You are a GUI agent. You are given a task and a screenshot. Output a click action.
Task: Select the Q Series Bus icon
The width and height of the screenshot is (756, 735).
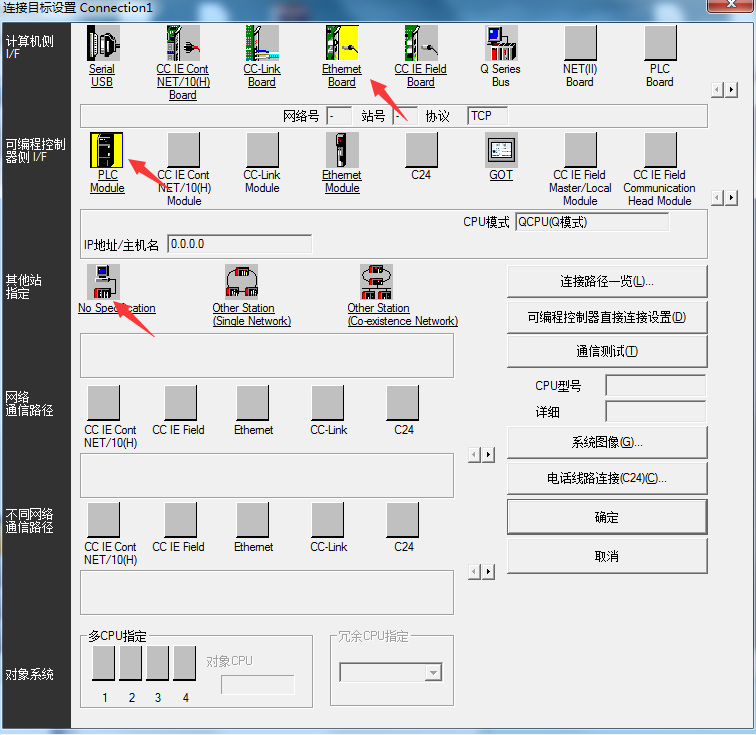pos(501,44)
